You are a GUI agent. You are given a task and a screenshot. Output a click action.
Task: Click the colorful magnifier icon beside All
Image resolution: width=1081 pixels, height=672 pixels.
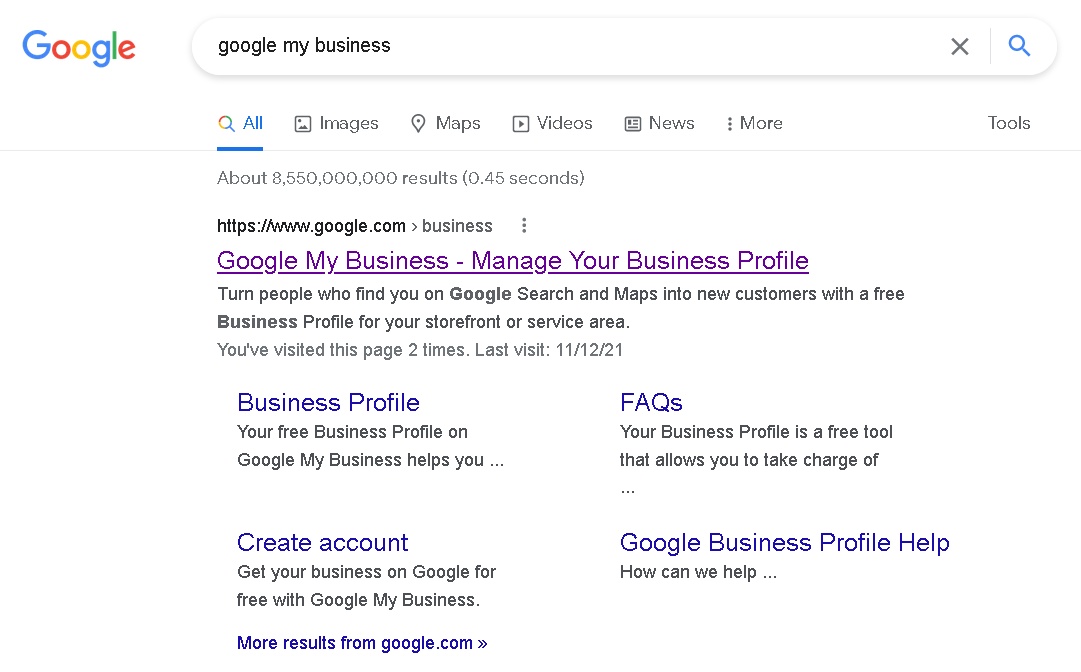point(226,124)
